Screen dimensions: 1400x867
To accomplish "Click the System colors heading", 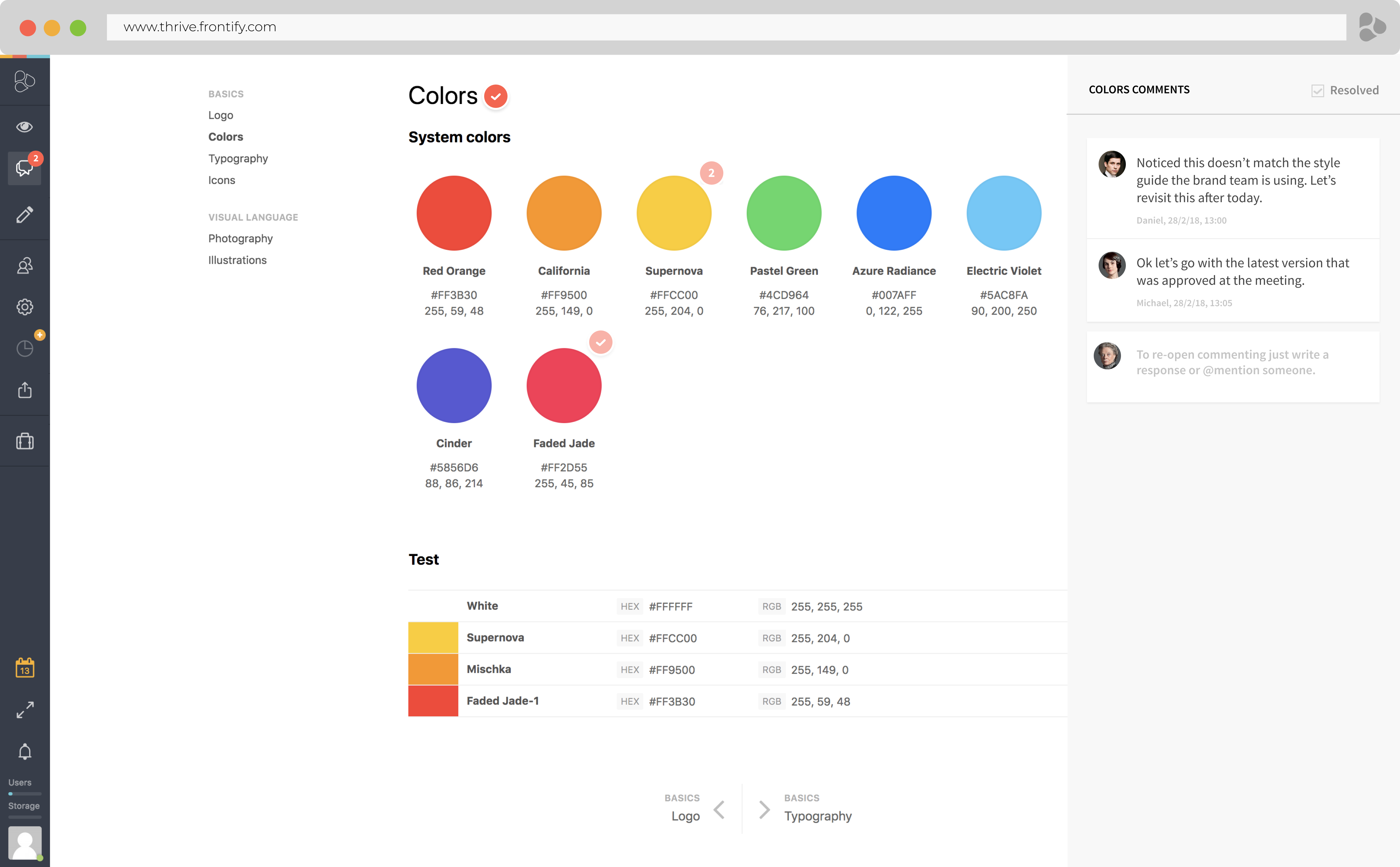I will (459, 137).
